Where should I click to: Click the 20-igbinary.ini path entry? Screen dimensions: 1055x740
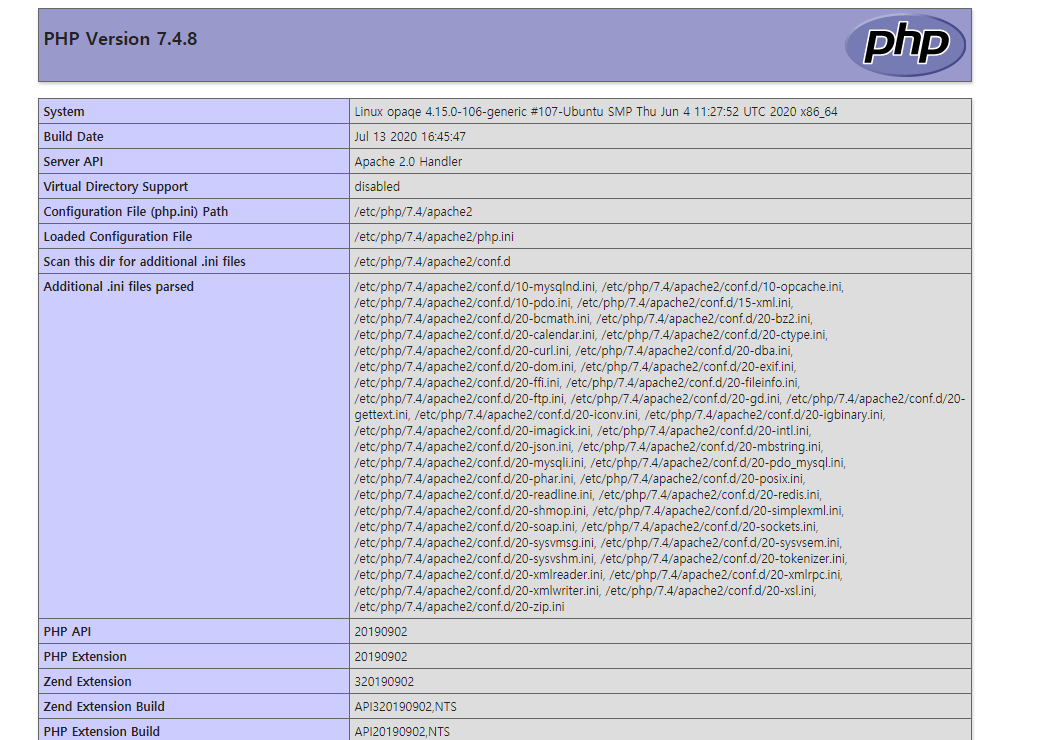coord(764,415)
